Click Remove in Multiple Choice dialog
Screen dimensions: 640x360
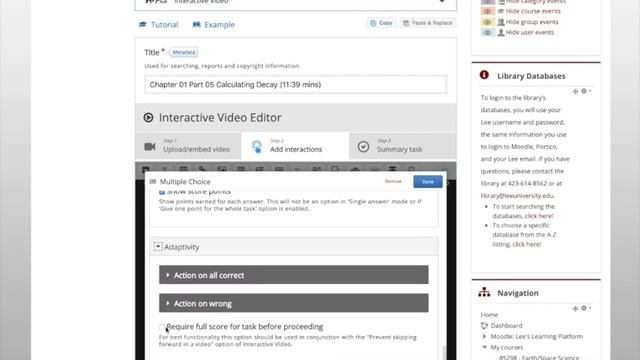(x=393, y=181)
